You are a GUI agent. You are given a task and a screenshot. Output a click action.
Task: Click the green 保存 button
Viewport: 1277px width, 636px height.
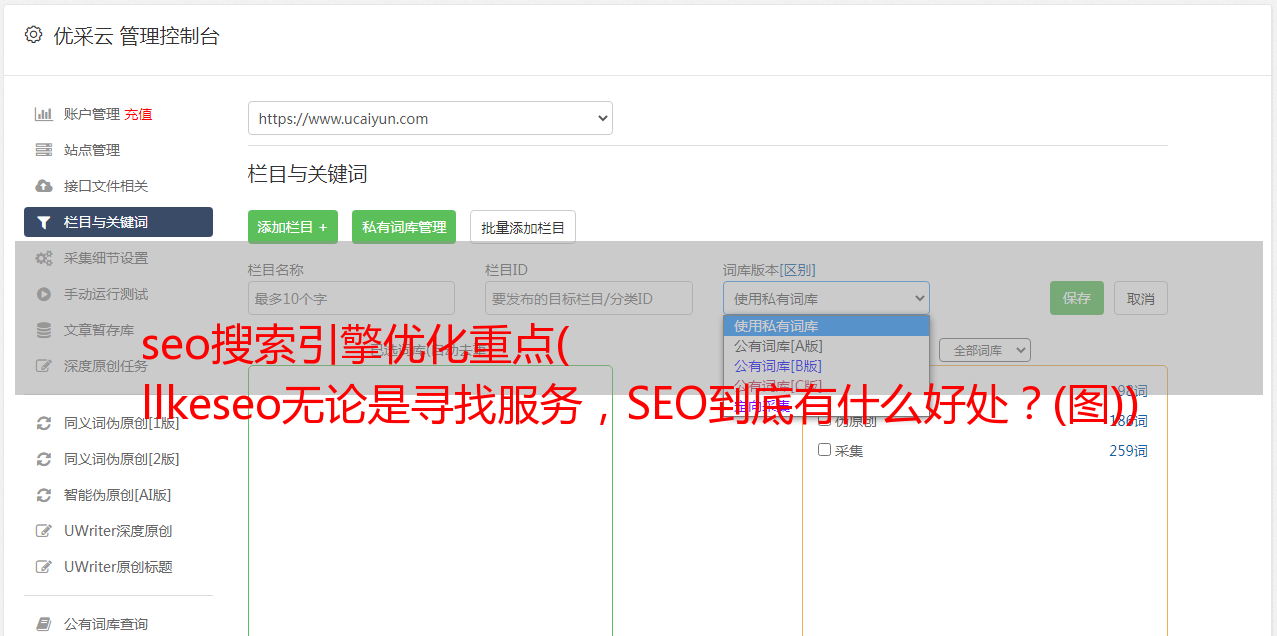1077,298
